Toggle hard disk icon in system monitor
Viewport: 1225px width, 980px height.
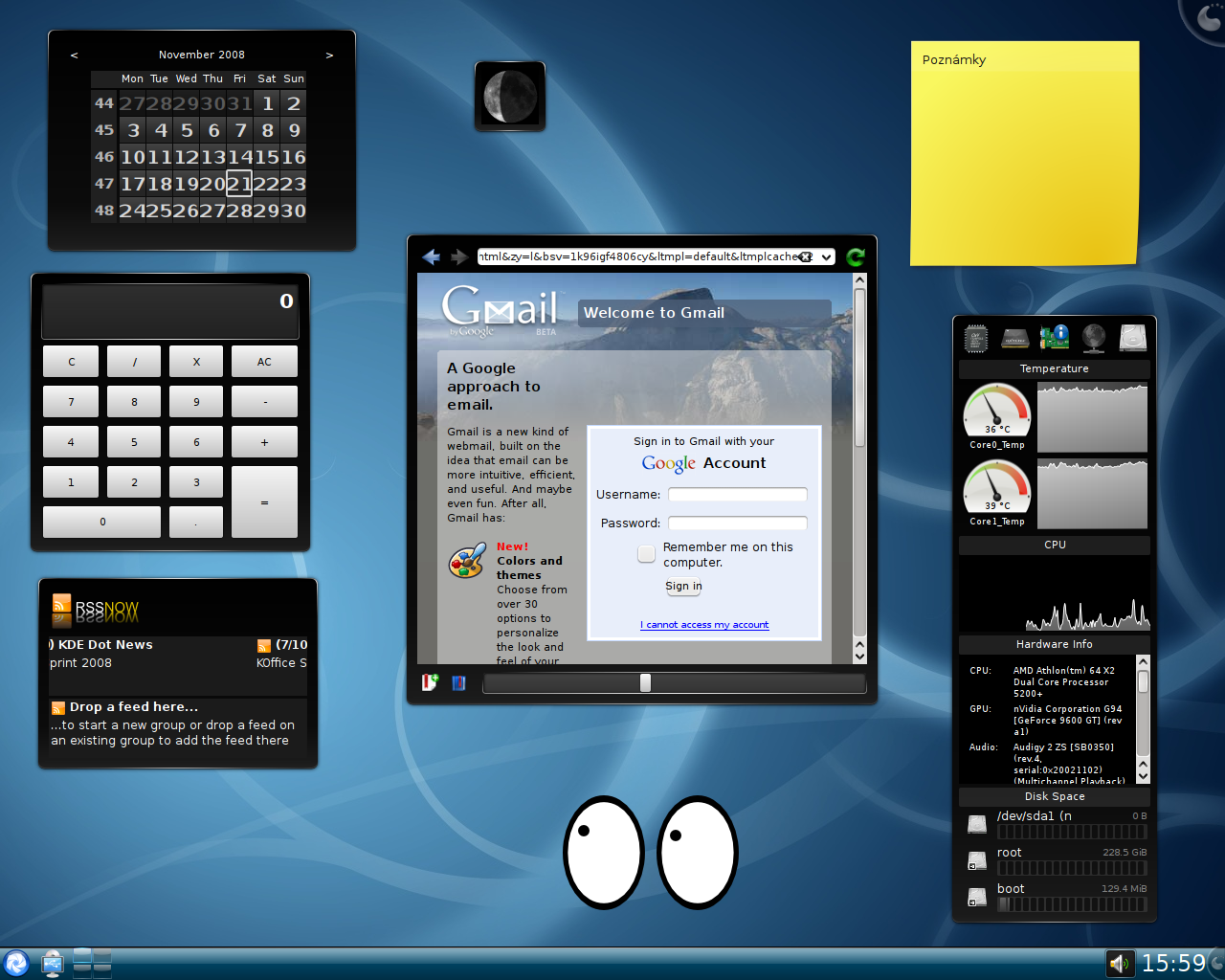[1133, 338]
